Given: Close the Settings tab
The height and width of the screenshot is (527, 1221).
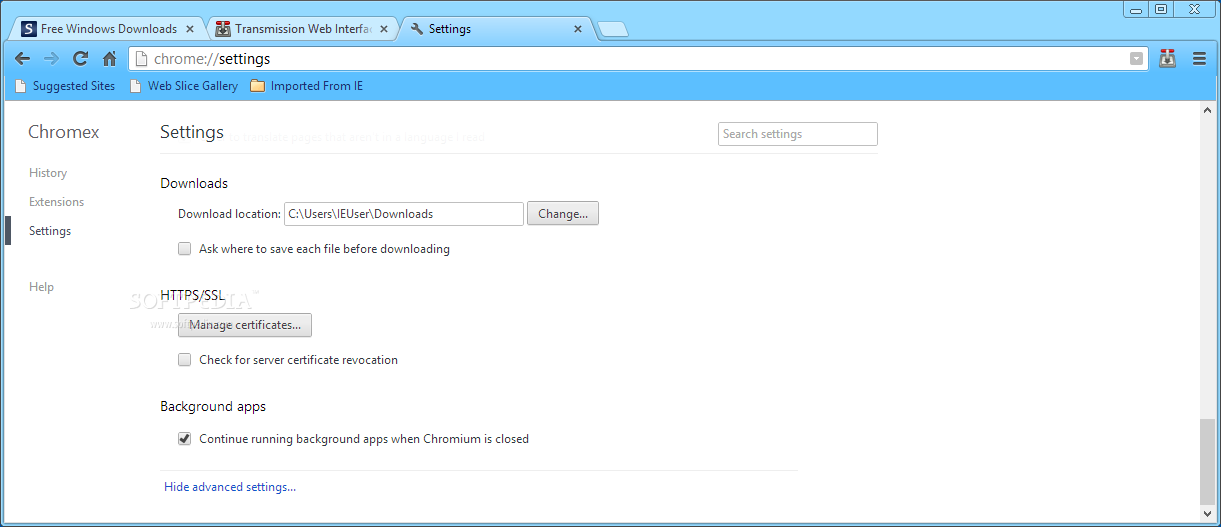Looking at the screenshot, I should tap(577, 29).
